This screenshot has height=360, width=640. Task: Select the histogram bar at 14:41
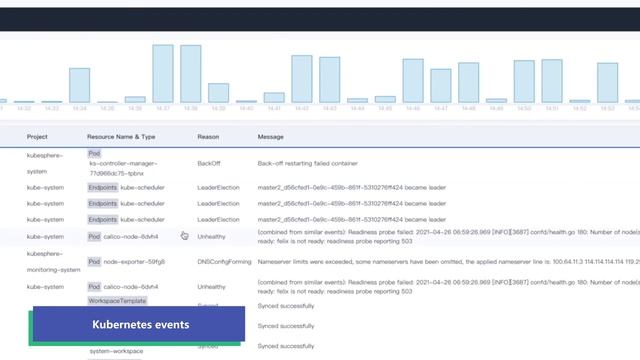[274, 98]
